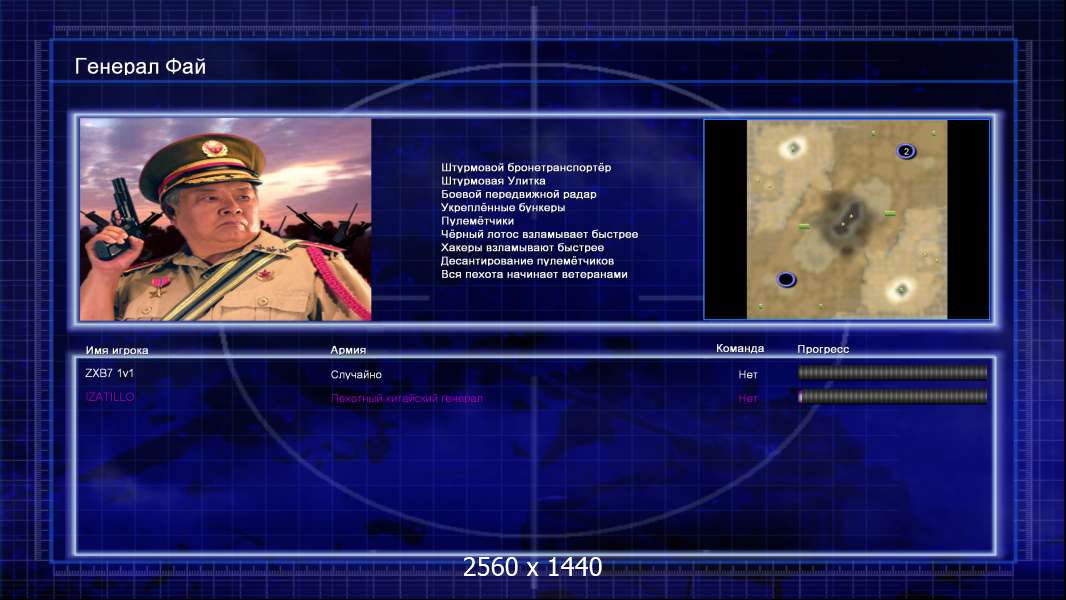
Task: Click army value 'Пехотный китайский генерал'
Action: pyautogui.click(x=407, y=398)
